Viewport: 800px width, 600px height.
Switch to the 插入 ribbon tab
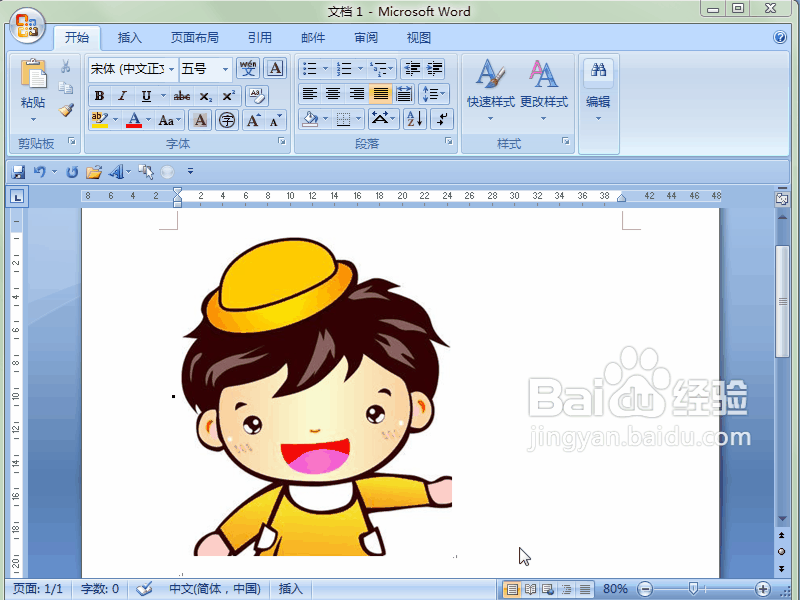pyautogui.click(x=129, y=37)
